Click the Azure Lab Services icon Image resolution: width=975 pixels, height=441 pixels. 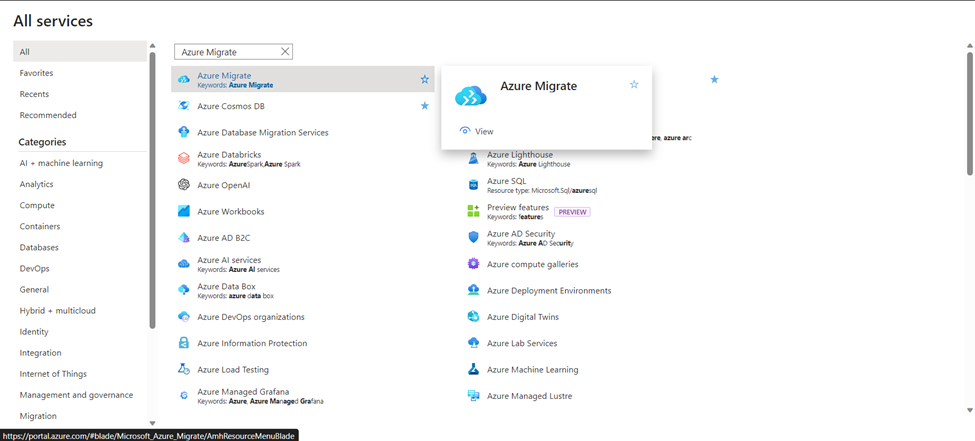click(x=473, y=343)
